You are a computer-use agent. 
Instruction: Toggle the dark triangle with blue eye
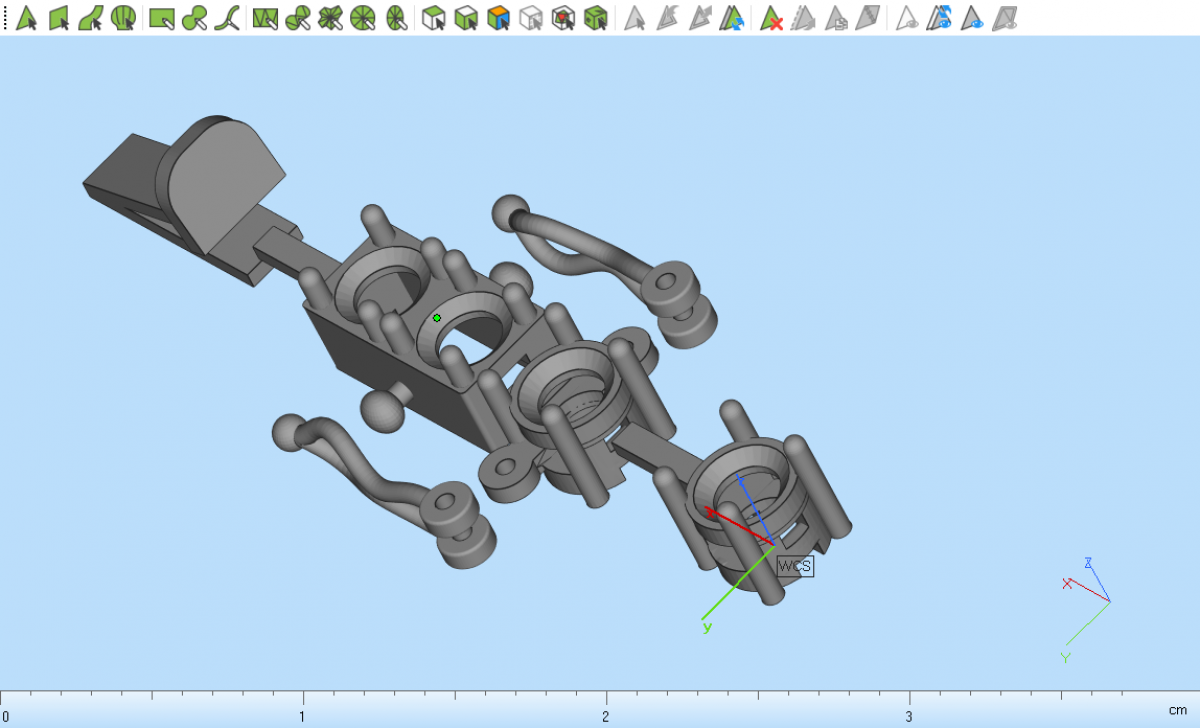972,18
